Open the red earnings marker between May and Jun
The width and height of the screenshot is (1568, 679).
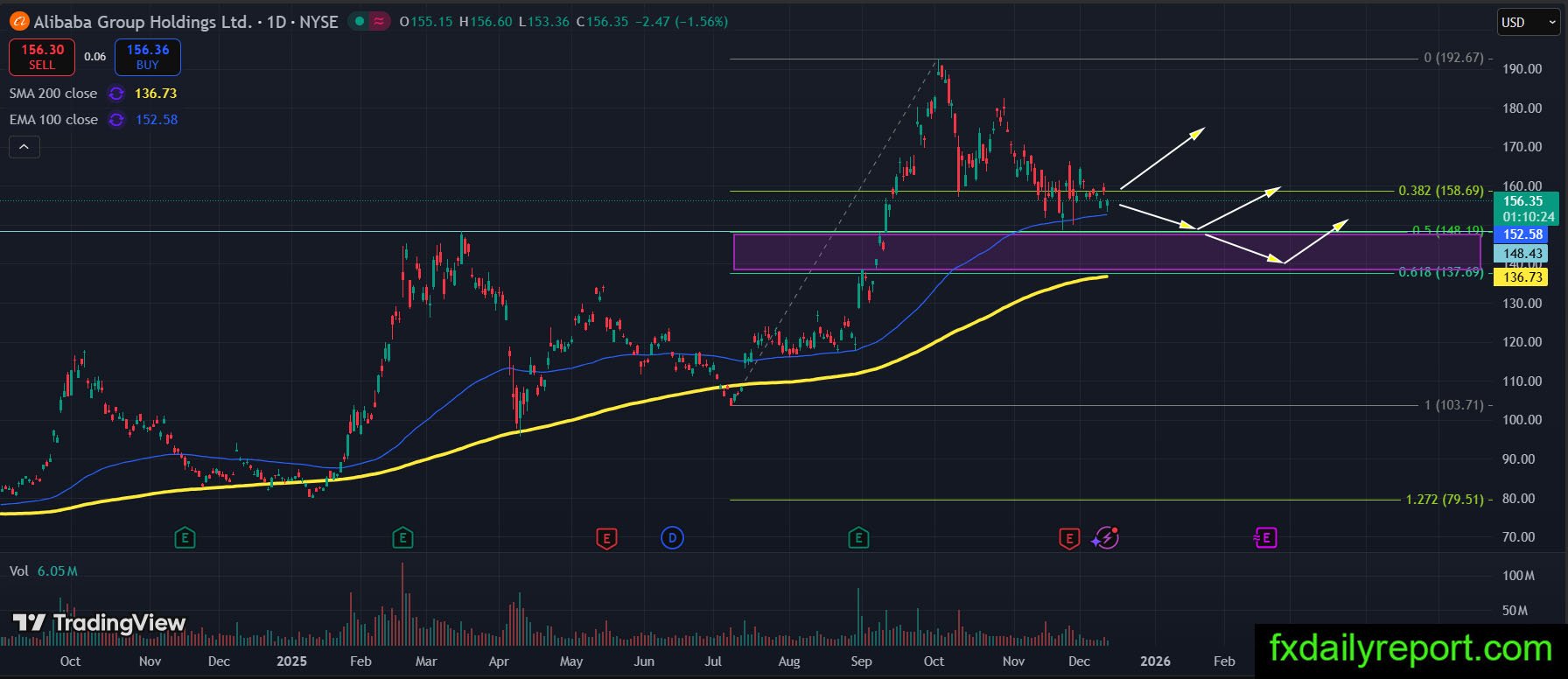click(x=606, y=538)
